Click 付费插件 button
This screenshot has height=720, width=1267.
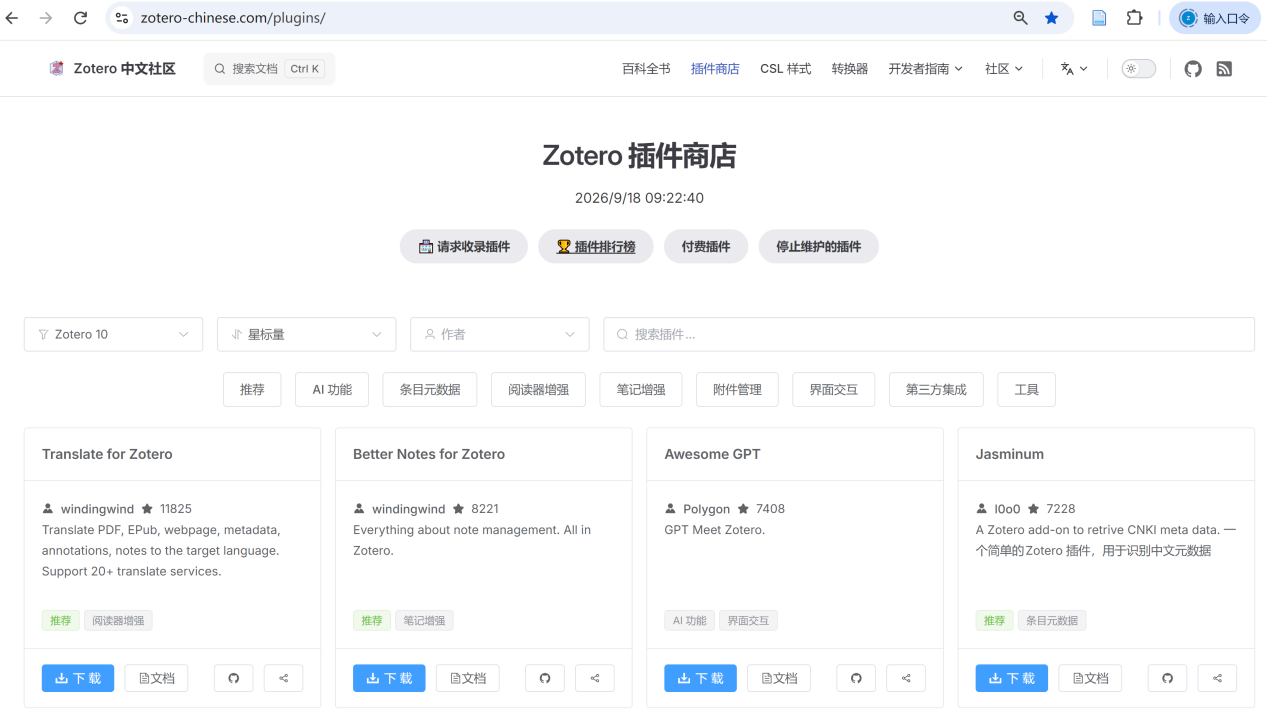pyautogui.click(x=706, y=246)
